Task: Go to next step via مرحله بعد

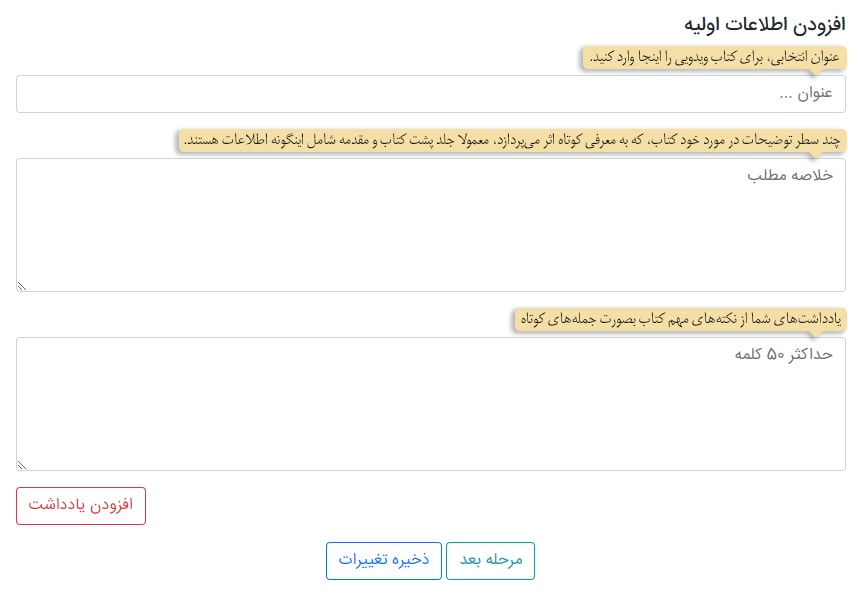Action: tap(490, 560)
